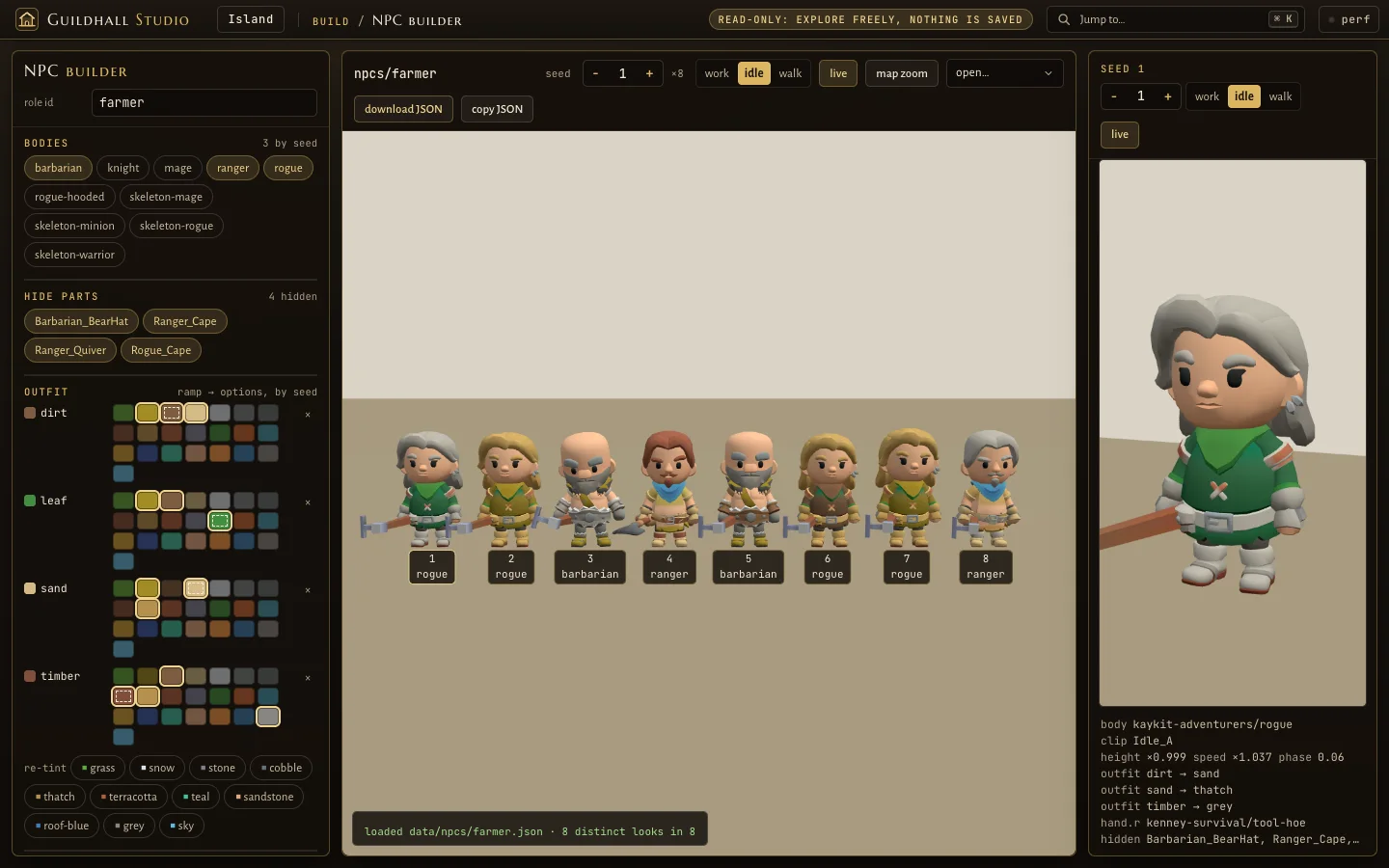Decrease seed with minus in npcs/farmer toolbar
The height and width of the screenshot is (868, 1389).
click(596, 73)
